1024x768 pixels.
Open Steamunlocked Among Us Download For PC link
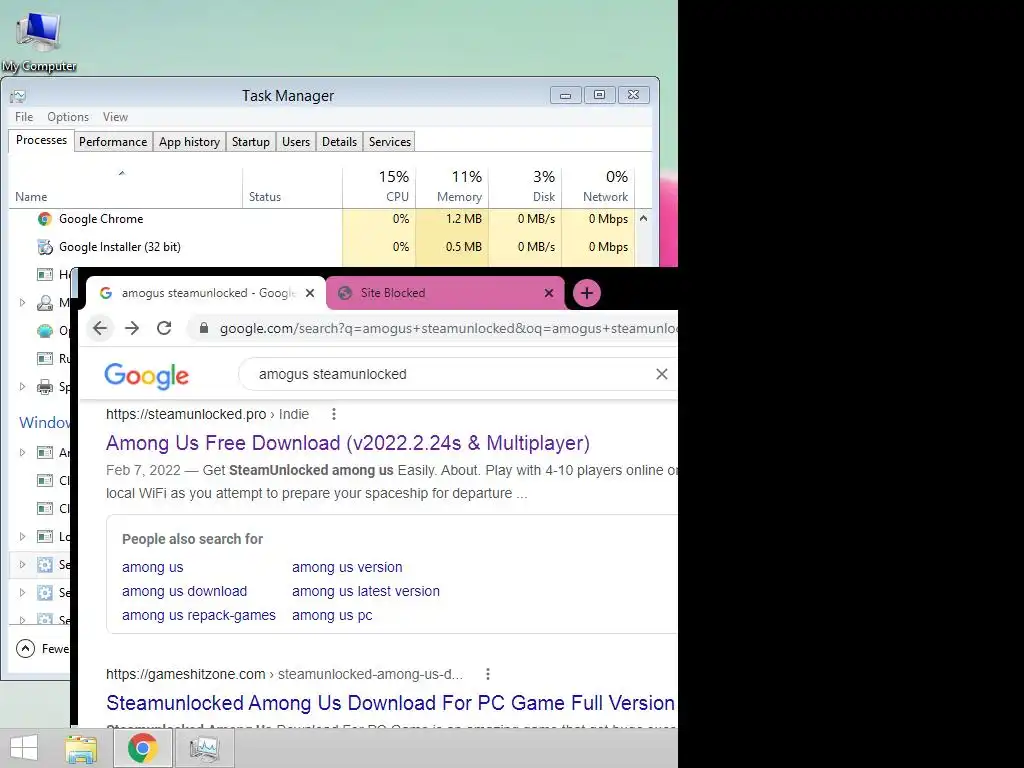[391, 703]
